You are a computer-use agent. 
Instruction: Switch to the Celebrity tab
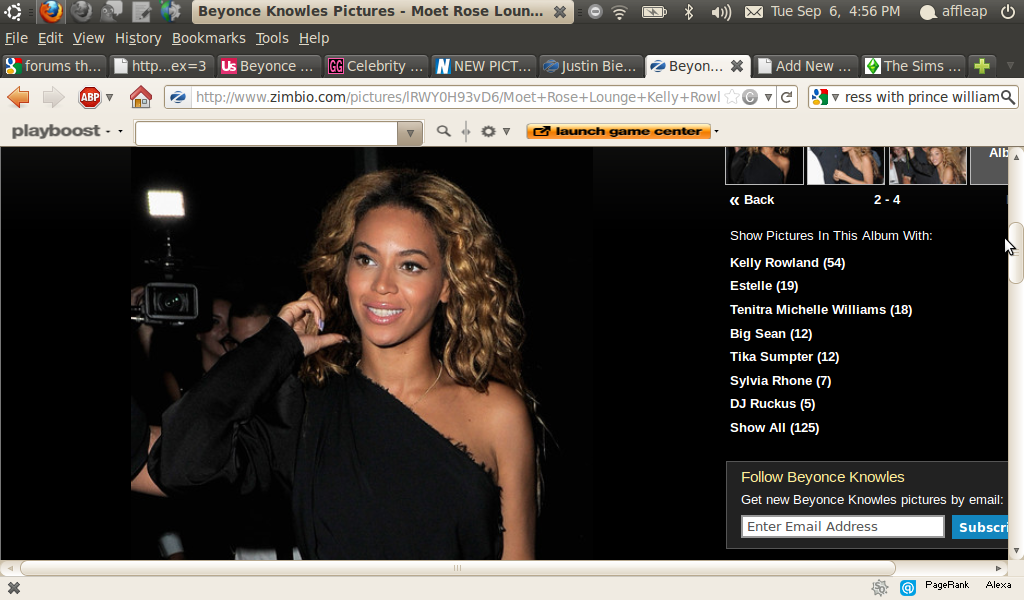click(x=377, y=66)
